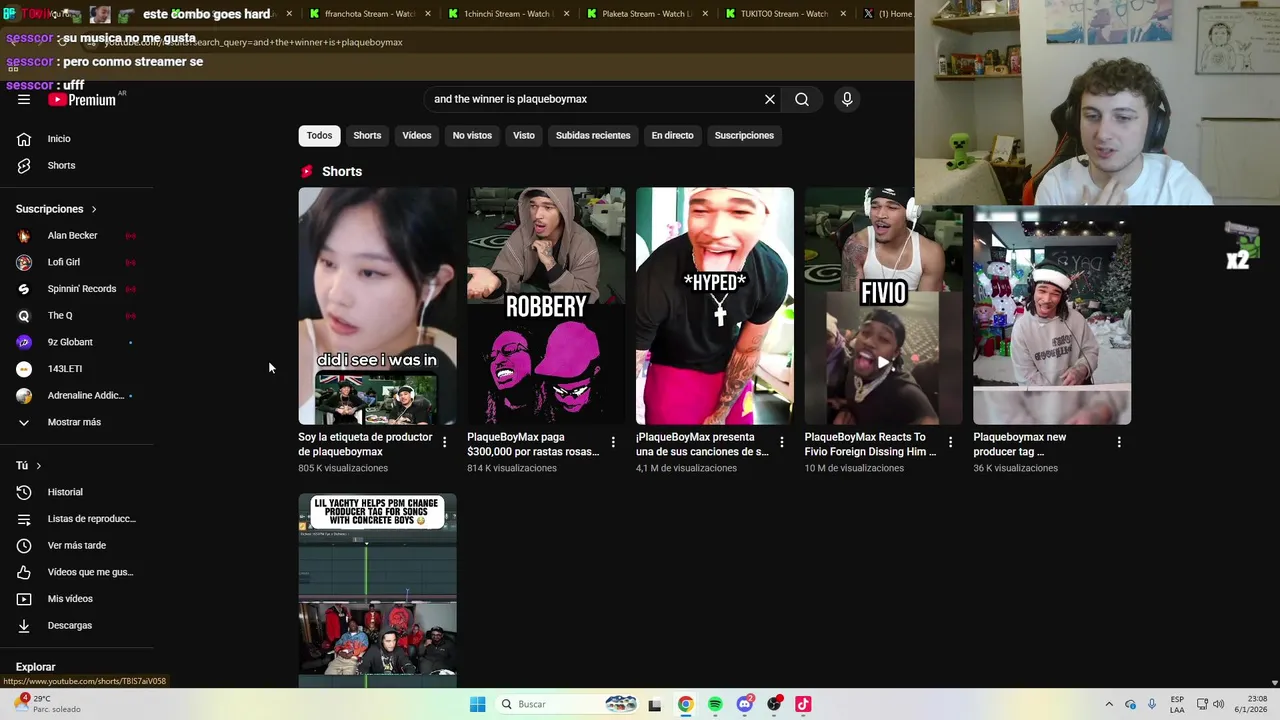
Task: Clear the search box with the X
Action: [x=770, y=99]
